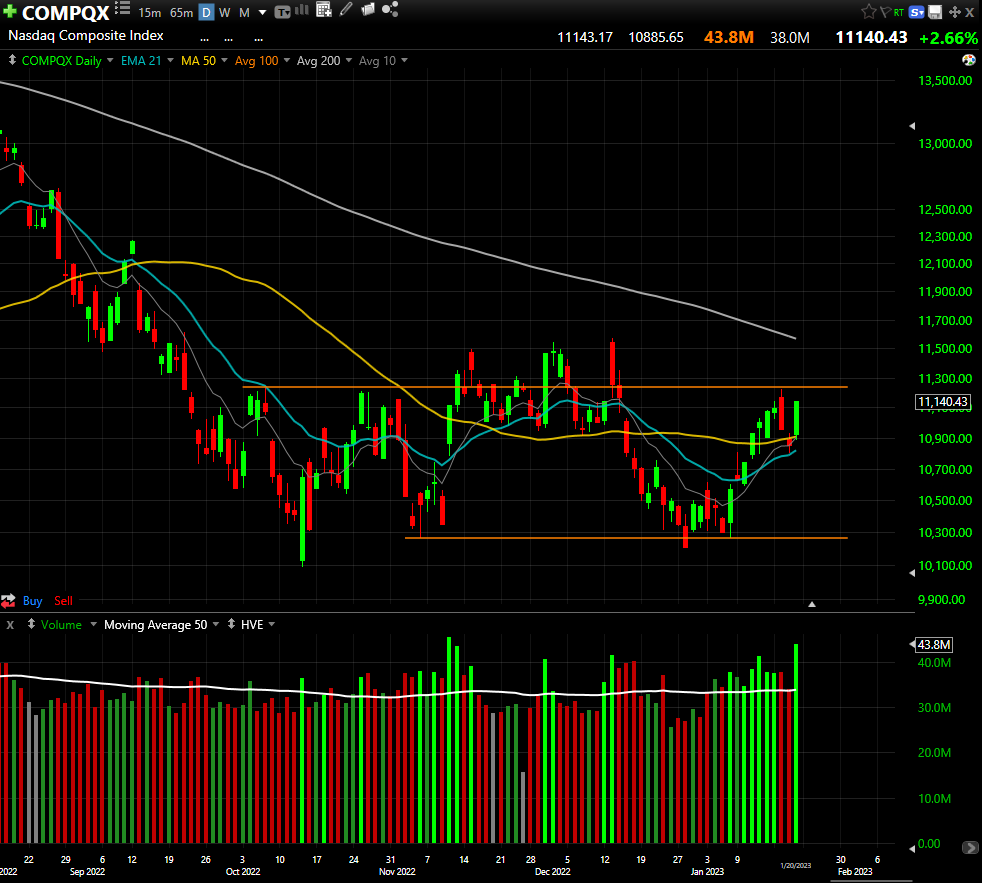Select the pencil drawing tool
The height and width of the screenshot is (883, 982).
point(346,9)
